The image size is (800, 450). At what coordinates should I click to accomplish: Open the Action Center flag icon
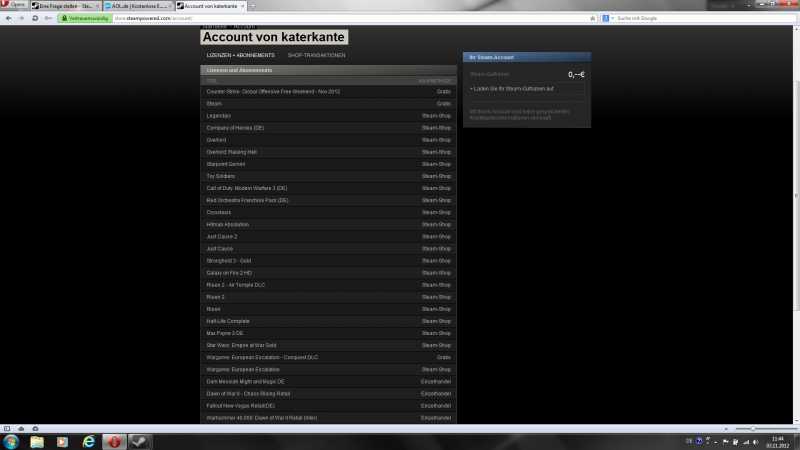726,442
